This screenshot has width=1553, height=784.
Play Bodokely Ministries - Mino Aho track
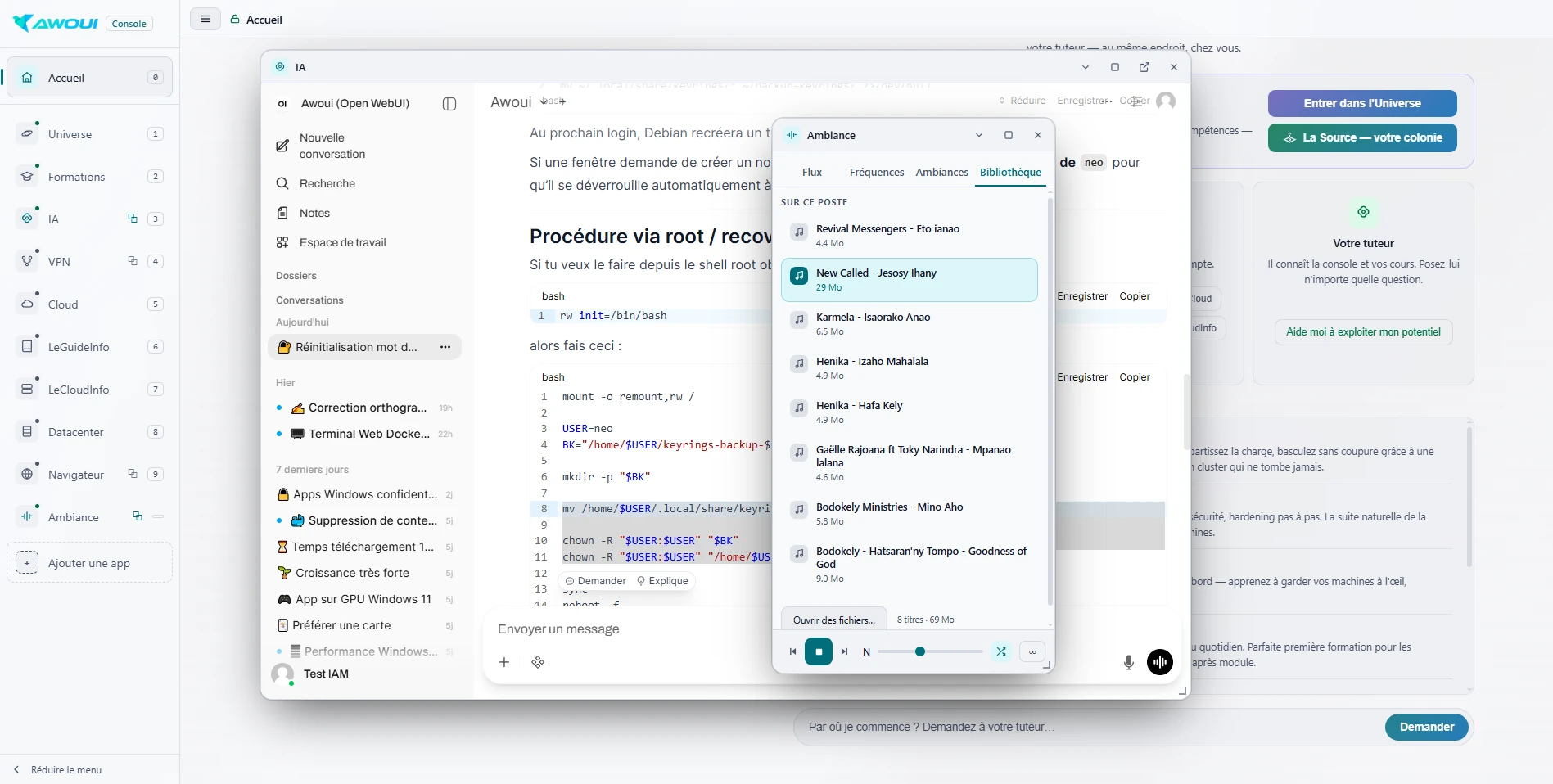(x=910, y=514)
